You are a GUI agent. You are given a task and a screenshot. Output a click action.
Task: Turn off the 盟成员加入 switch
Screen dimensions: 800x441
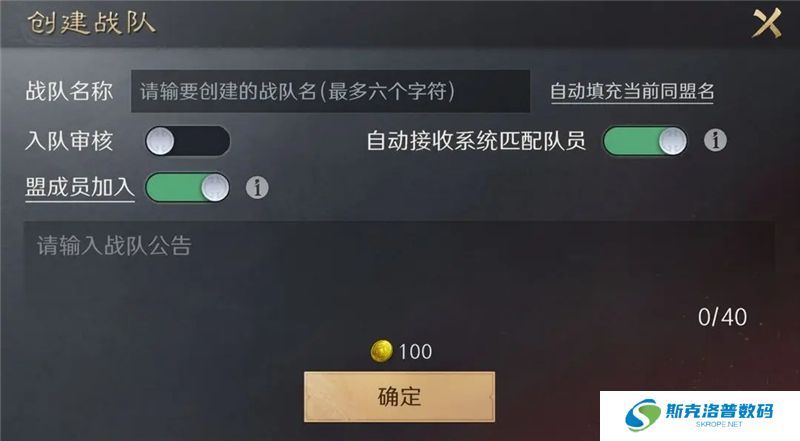click(x=188, y=188)
